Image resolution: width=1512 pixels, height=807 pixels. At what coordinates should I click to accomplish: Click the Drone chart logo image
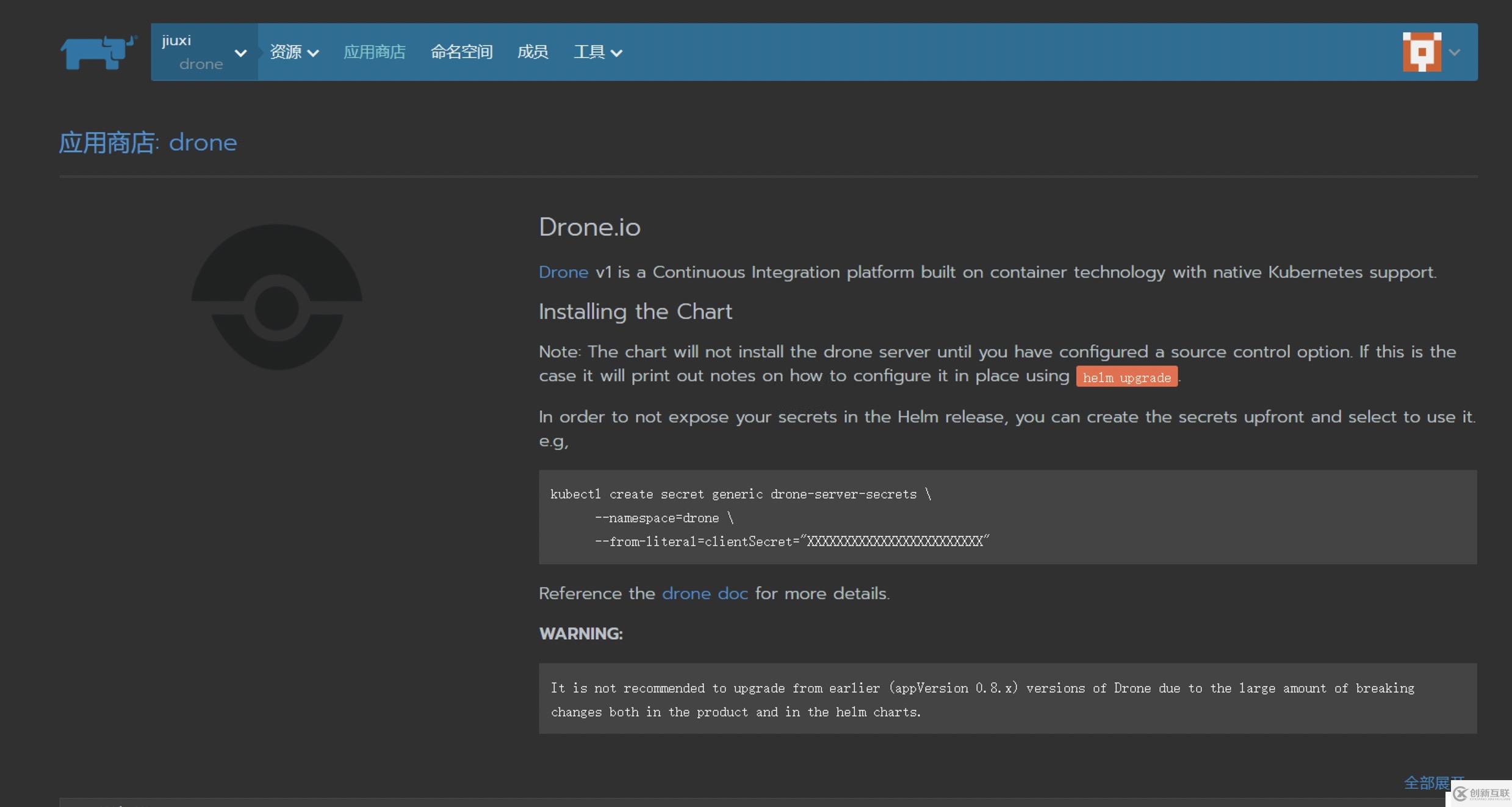coord(276,297)
